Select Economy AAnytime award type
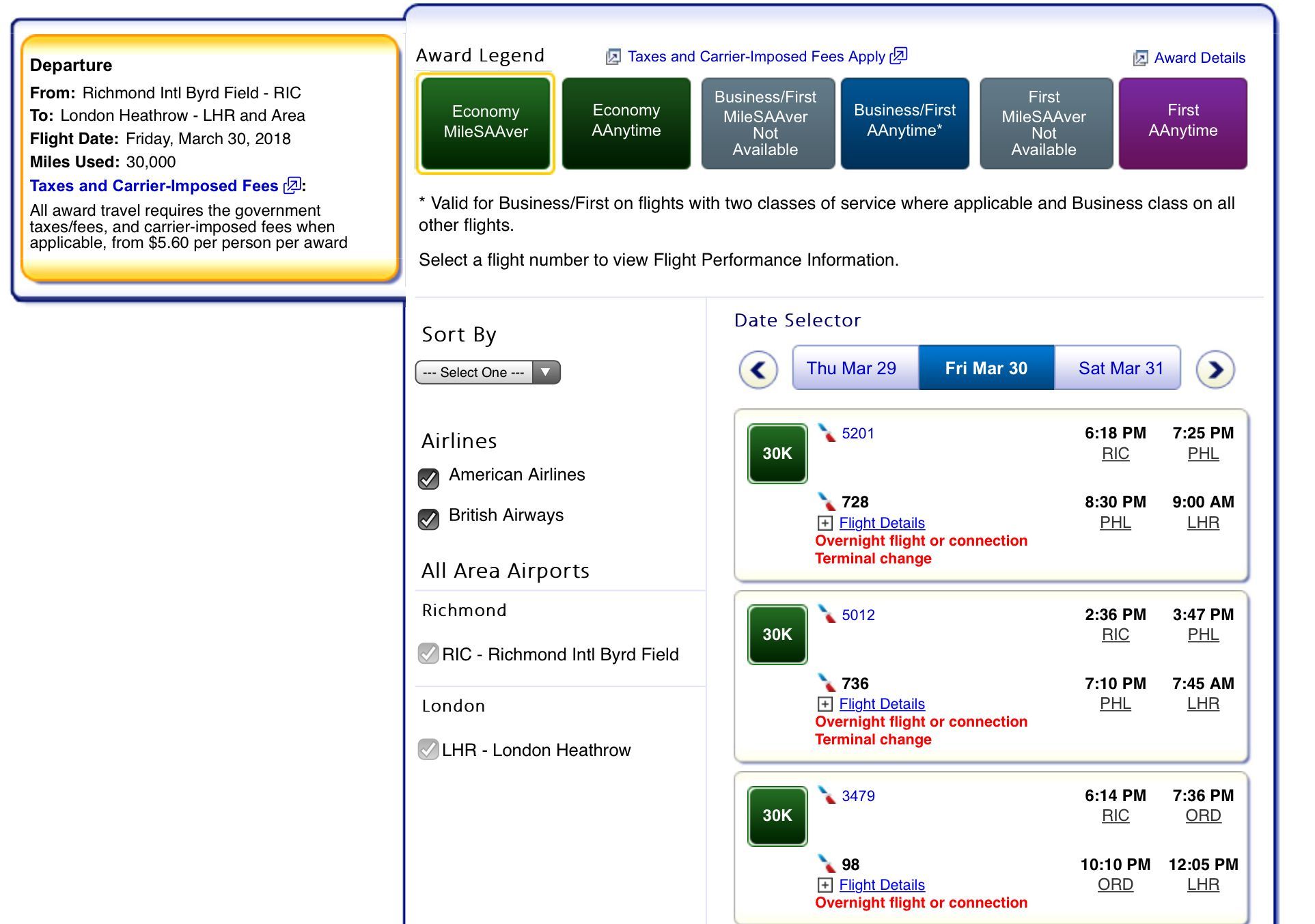This screenshot has height=924, width=1315. [x=626, y=123]
